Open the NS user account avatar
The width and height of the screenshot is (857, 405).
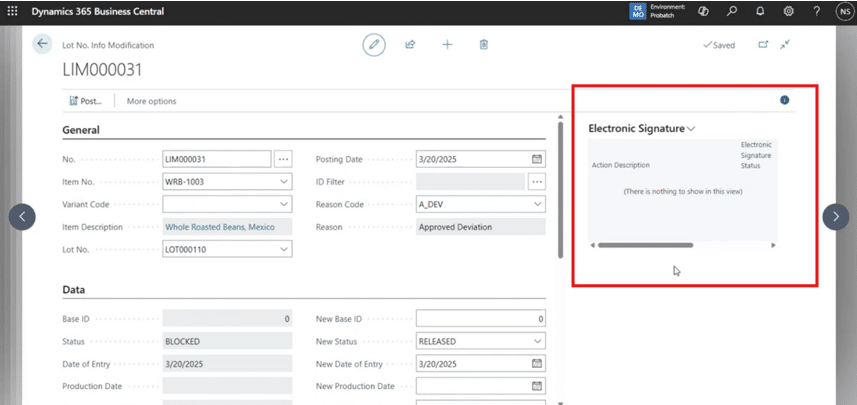point(844,11)
